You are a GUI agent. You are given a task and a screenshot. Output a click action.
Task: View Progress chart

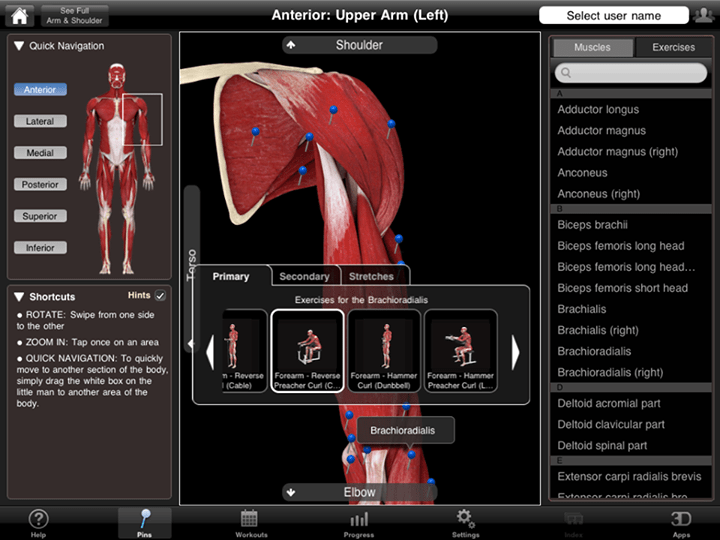[x=359, y=523]
